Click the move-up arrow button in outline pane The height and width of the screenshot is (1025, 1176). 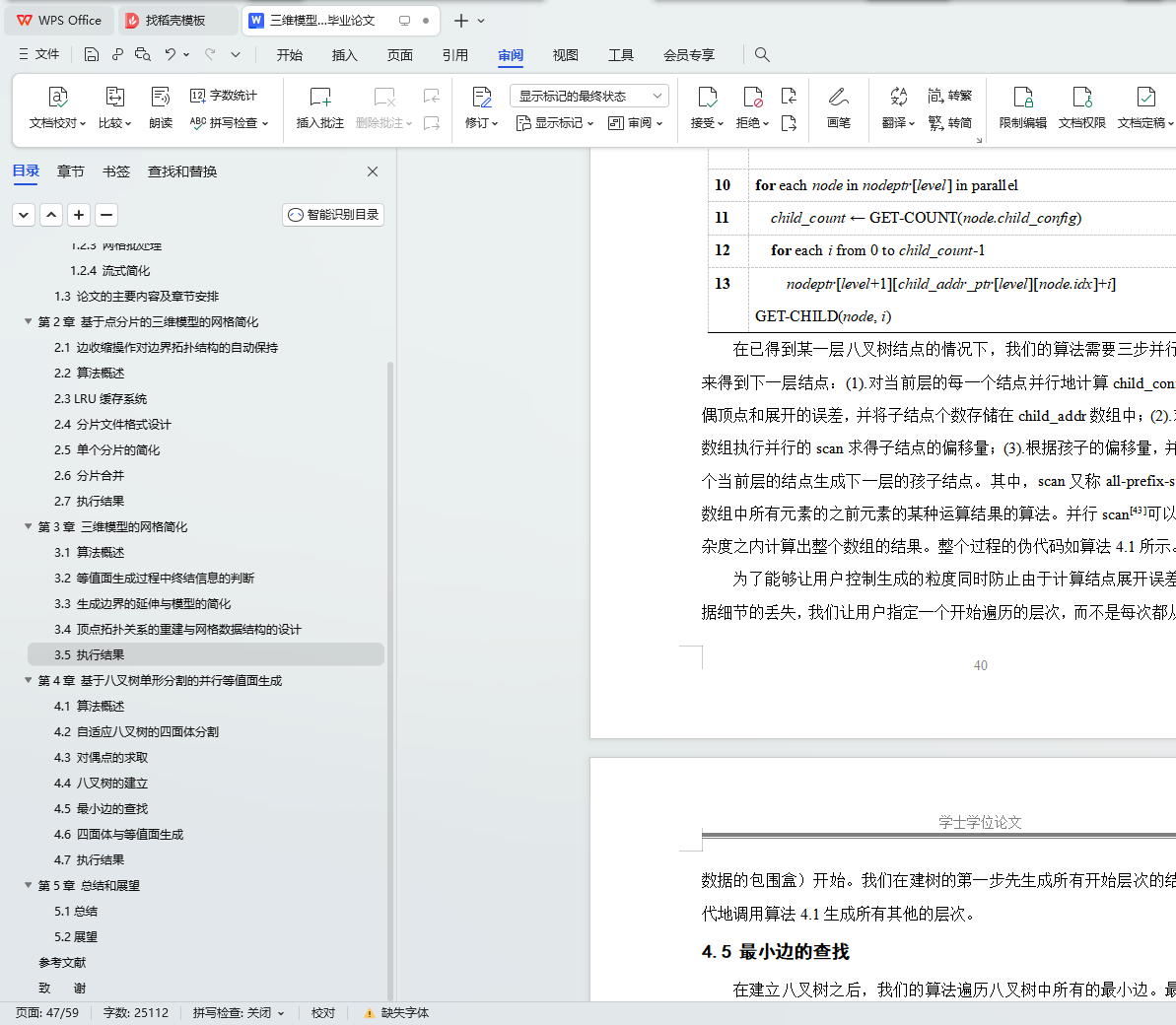pos(51,215)
